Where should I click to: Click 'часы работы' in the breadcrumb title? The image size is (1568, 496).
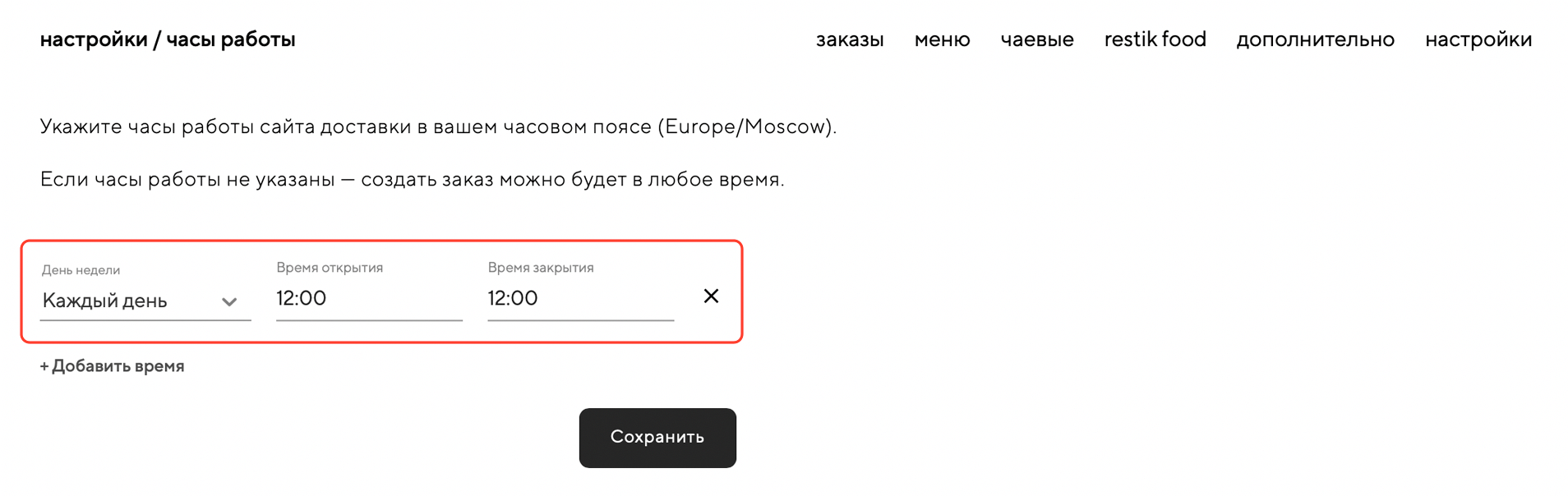coord(230,39)
